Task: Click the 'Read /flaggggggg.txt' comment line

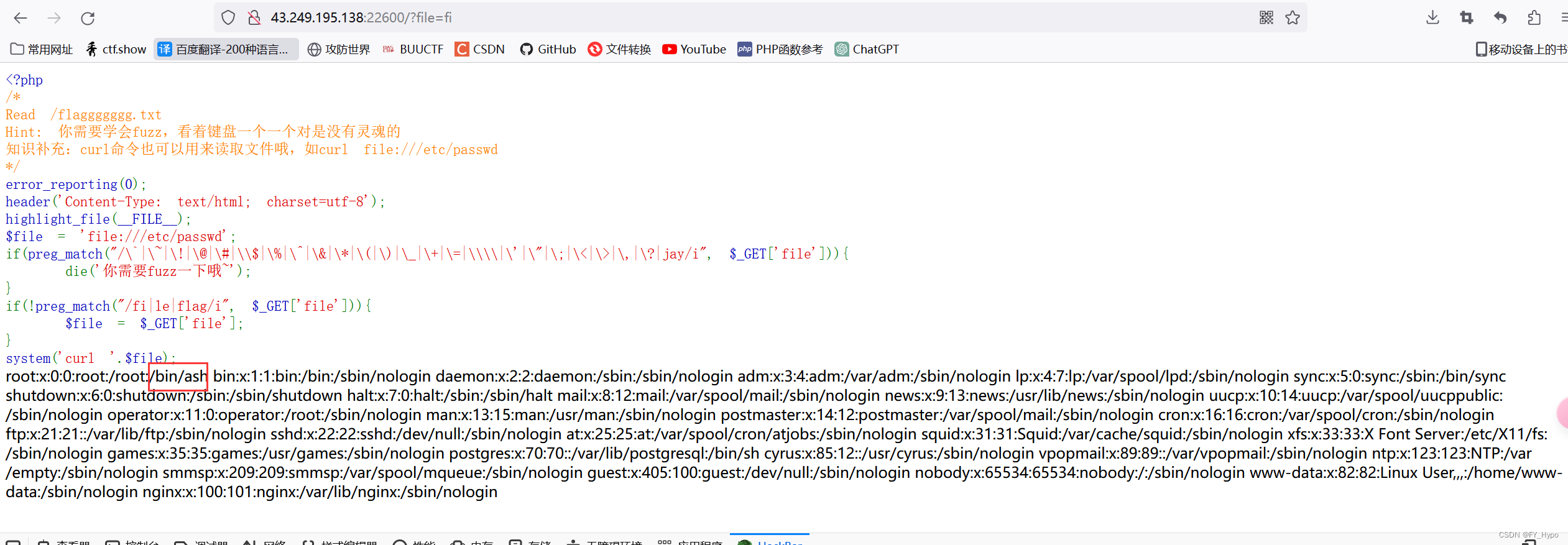Action: [83, 114]
